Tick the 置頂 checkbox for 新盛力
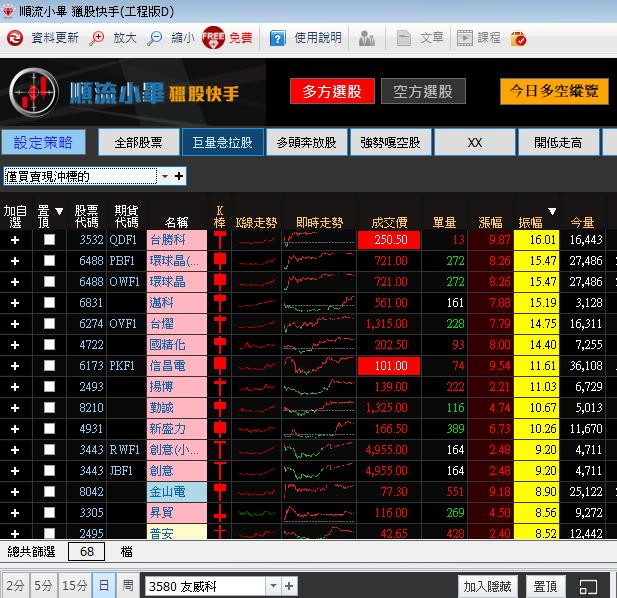The width and height of the screenshot is (617, 598). pos(50,428)
